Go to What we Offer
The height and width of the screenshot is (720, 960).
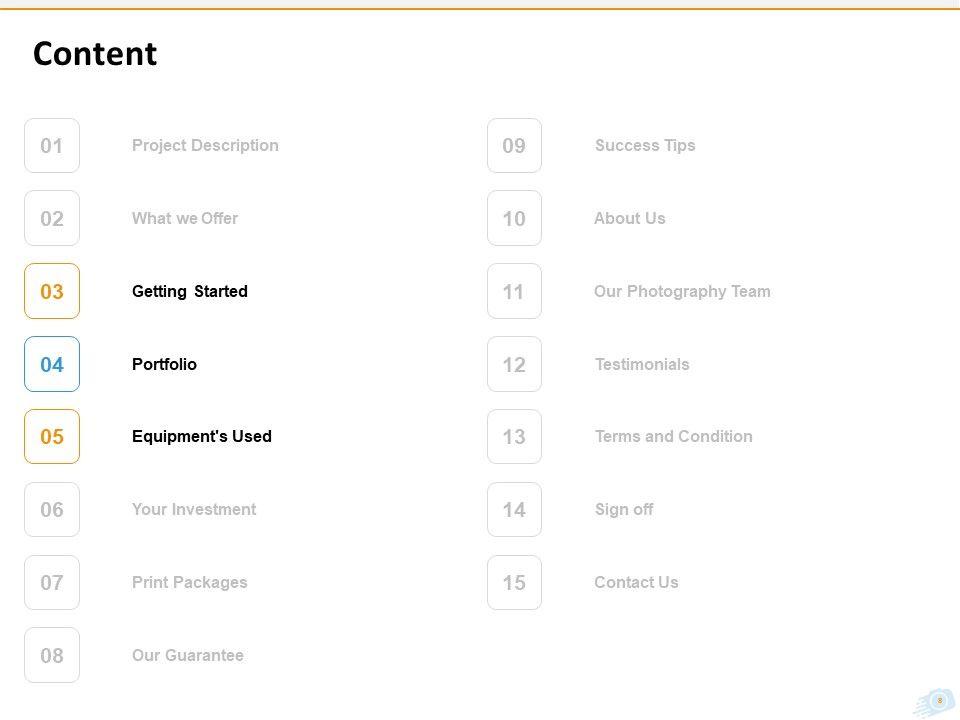pos(185,218)
